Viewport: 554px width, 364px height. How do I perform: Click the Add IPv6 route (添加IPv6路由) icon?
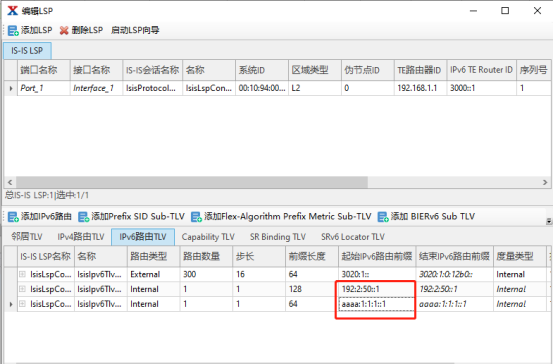click(13, 217)
